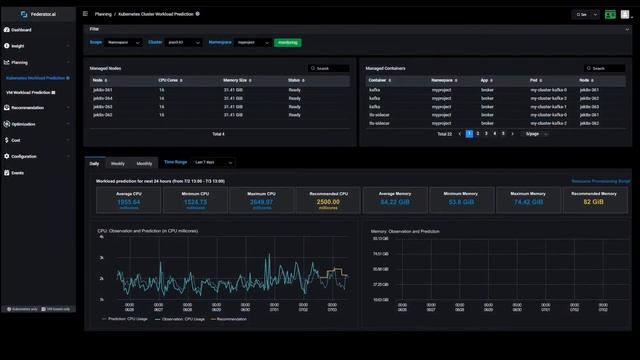Open the Dashboard menu item
640x360 pixels.
[x=21, y=30]
